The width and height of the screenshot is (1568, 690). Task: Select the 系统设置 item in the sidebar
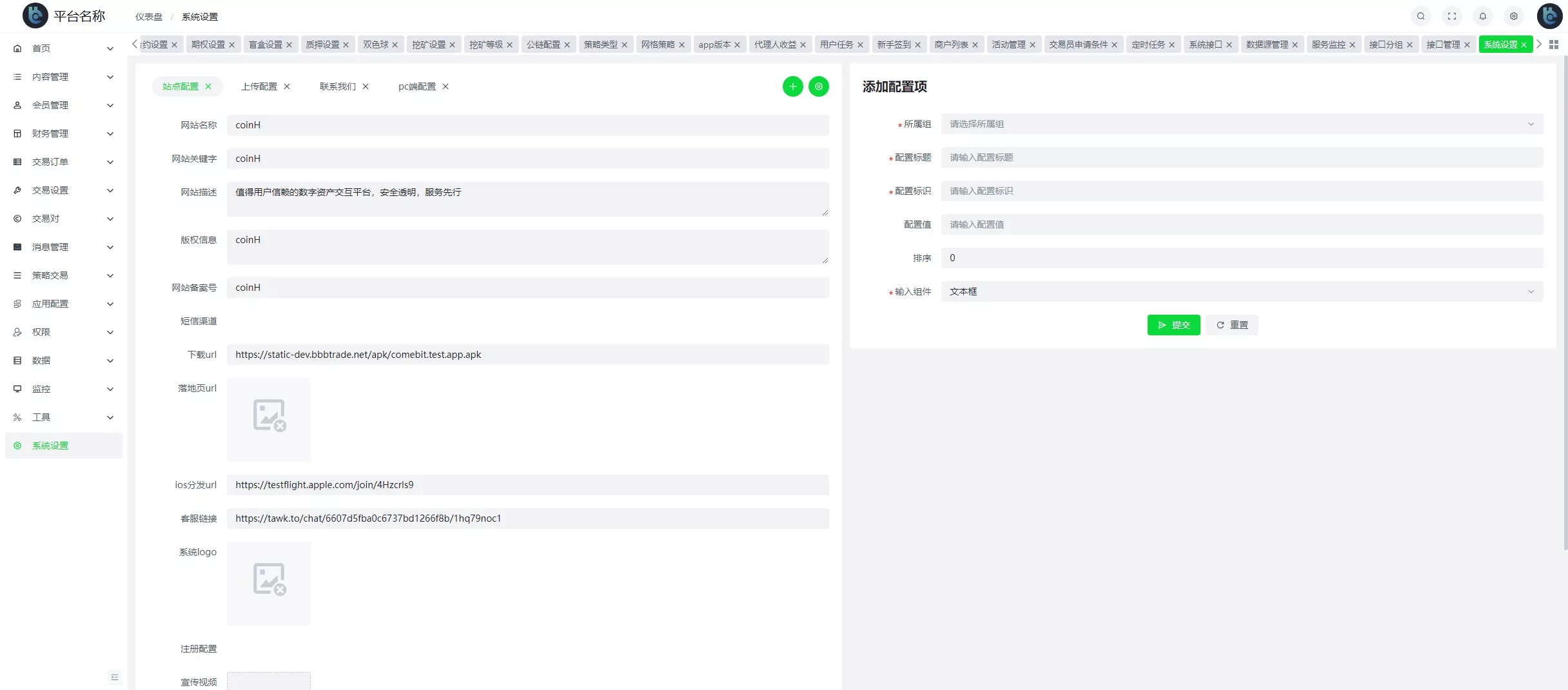coord(52,446)
